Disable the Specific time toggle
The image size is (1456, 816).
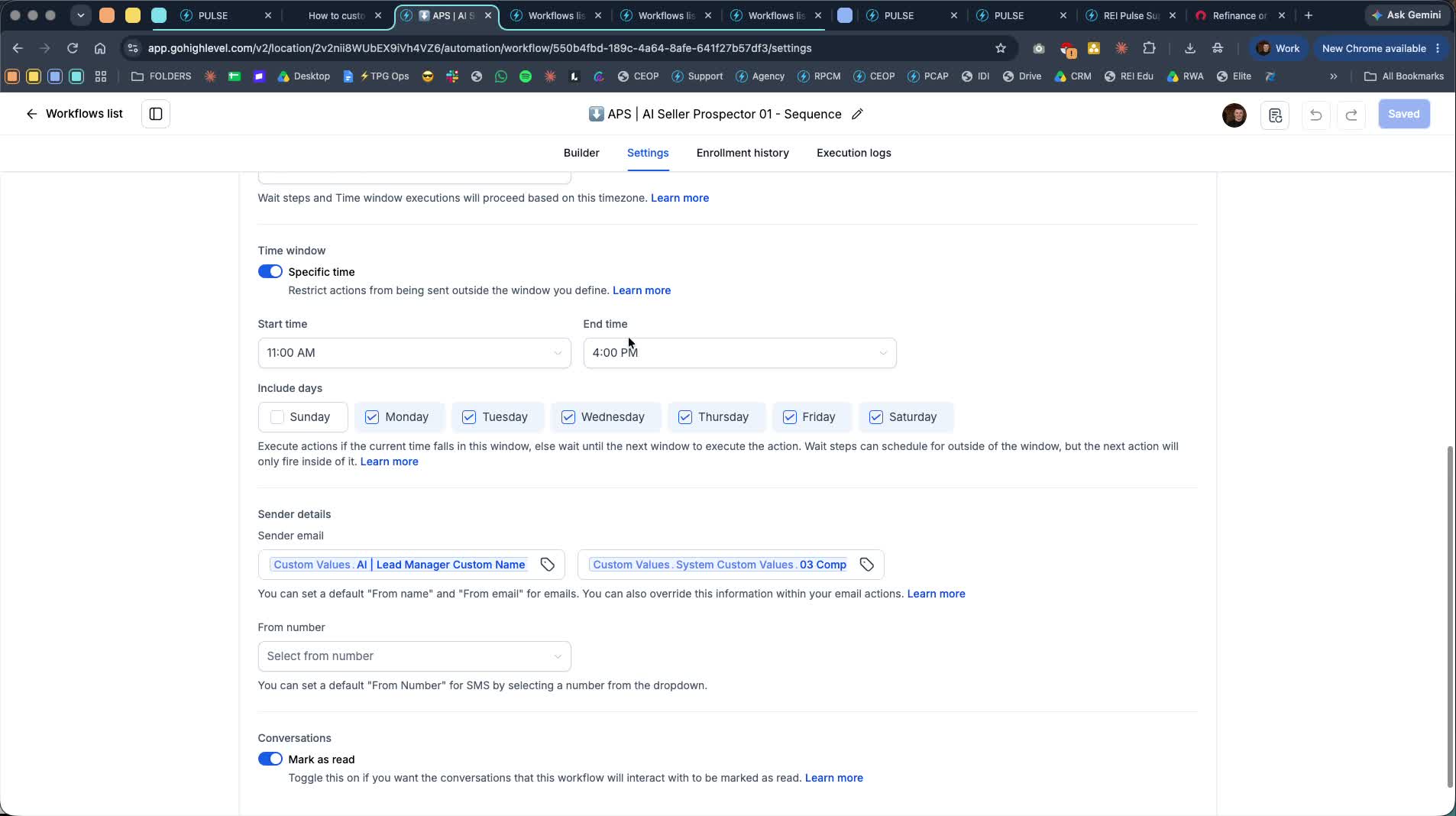click(270, 271)
